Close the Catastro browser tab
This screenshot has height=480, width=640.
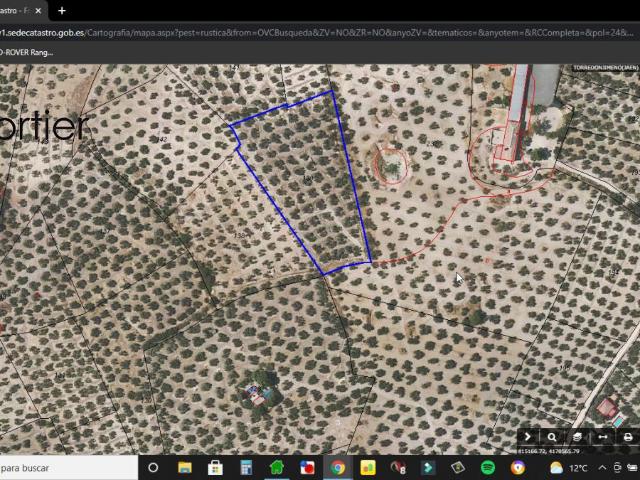(x=38, y=11)
